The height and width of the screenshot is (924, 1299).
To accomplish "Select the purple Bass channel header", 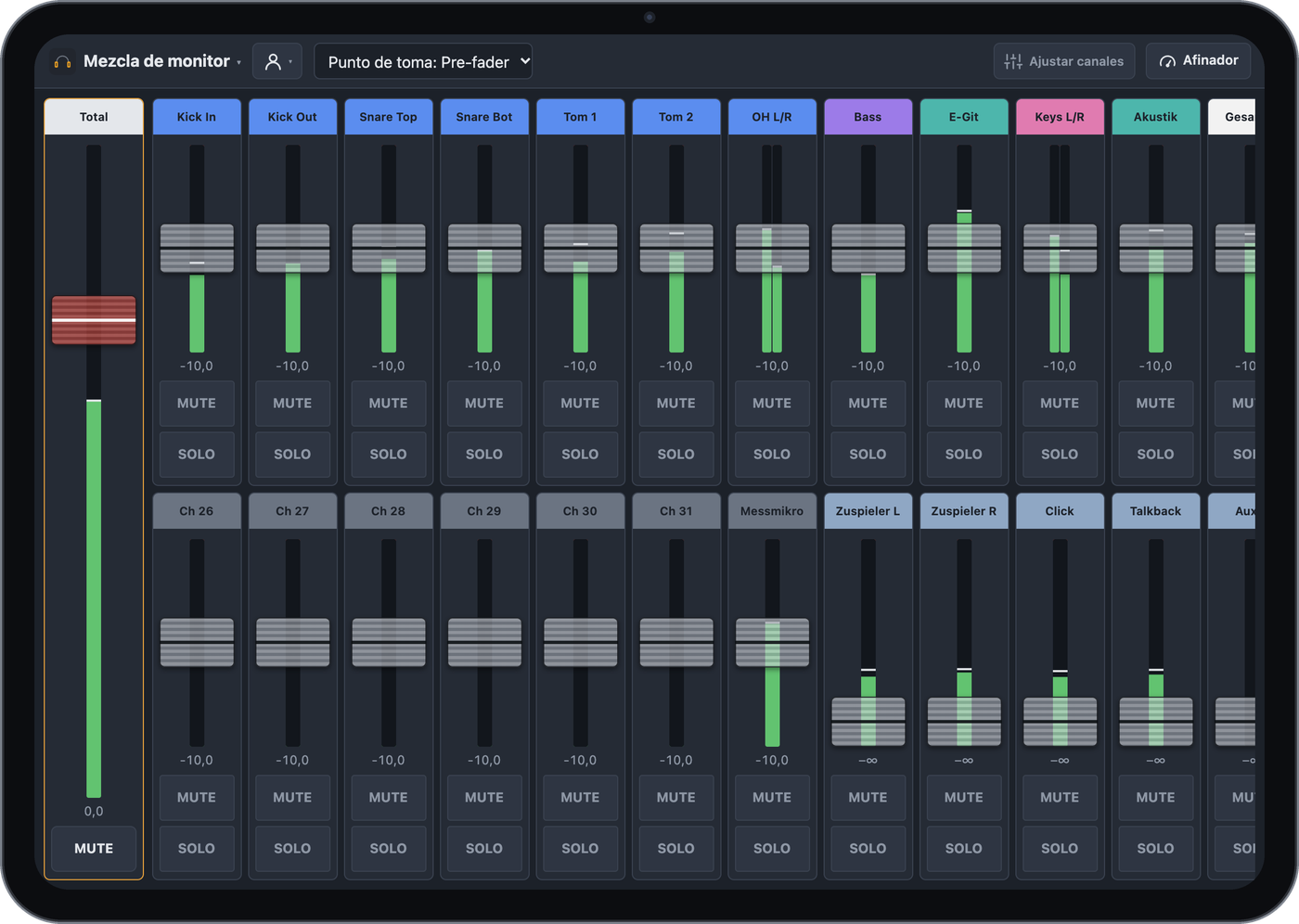I will 868,117.
